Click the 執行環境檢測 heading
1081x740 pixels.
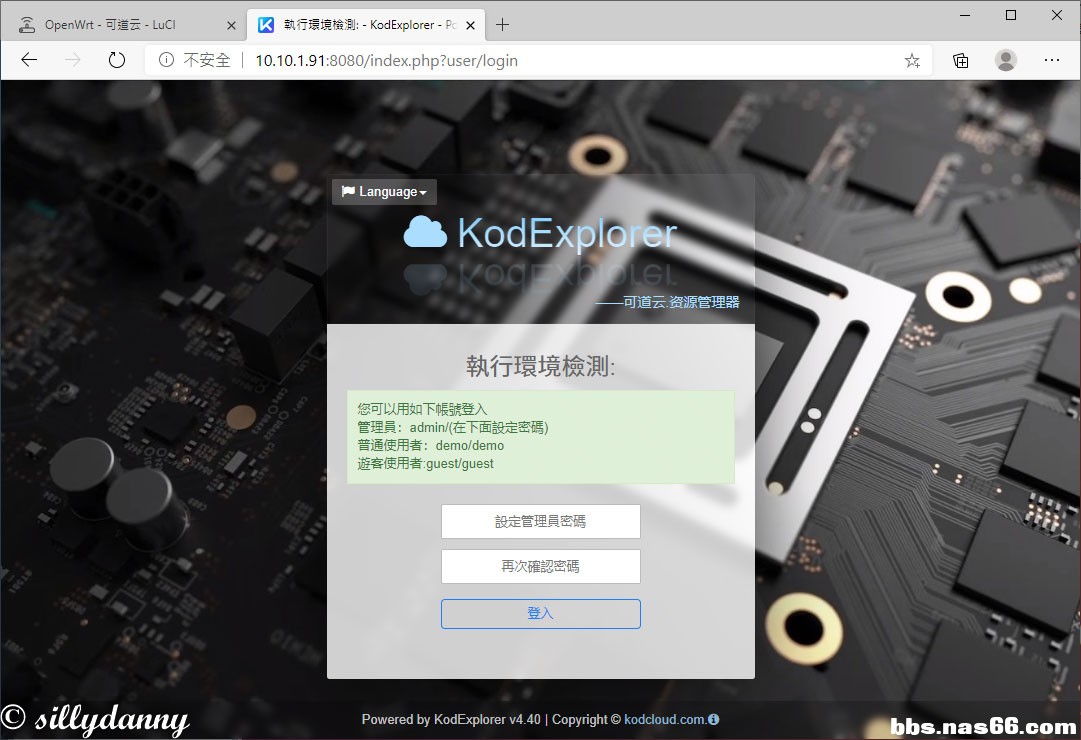point(540,366)
